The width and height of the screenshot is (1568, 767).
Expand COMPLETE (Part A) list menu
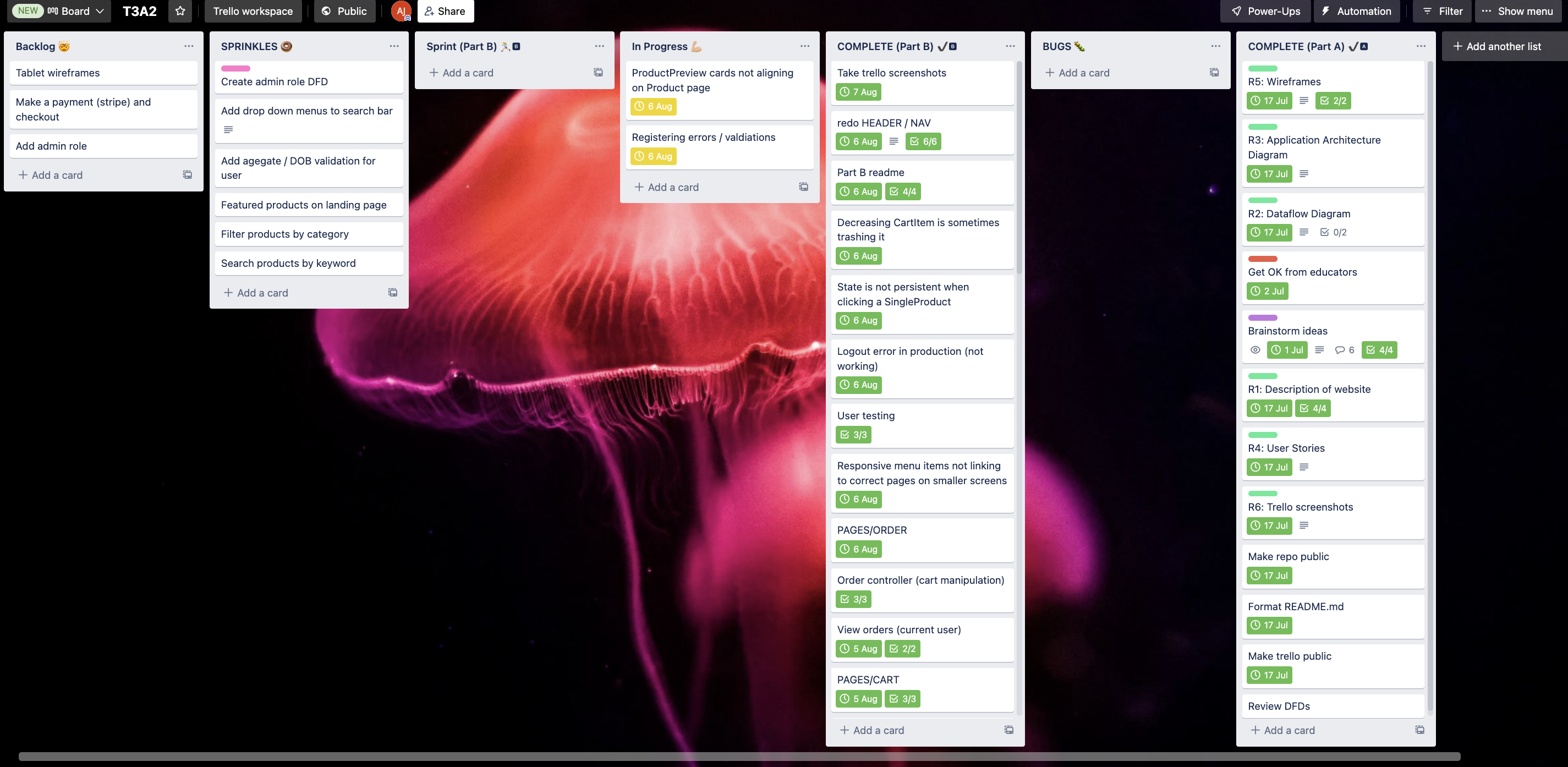click(1420, 46)
